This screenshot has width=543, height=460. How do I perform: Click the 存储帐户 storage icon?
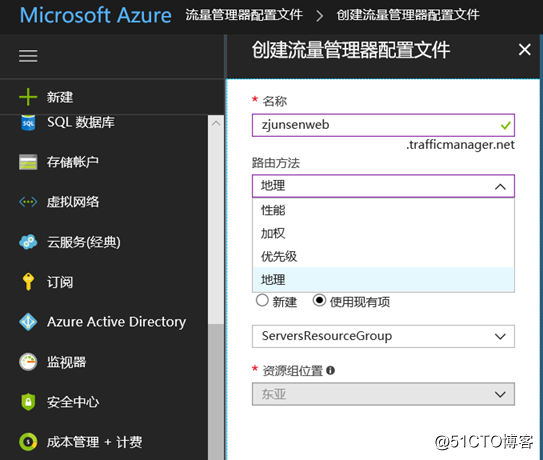[x=28, y=162]
